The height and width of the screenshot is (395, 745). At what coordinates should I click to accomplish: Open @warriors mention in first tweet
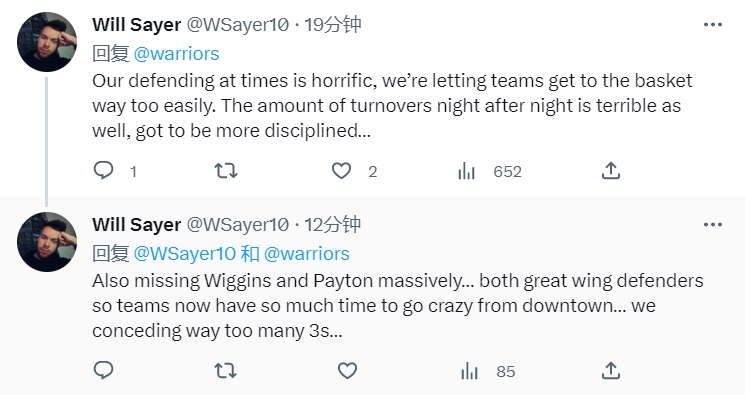(x=176, y=54)
